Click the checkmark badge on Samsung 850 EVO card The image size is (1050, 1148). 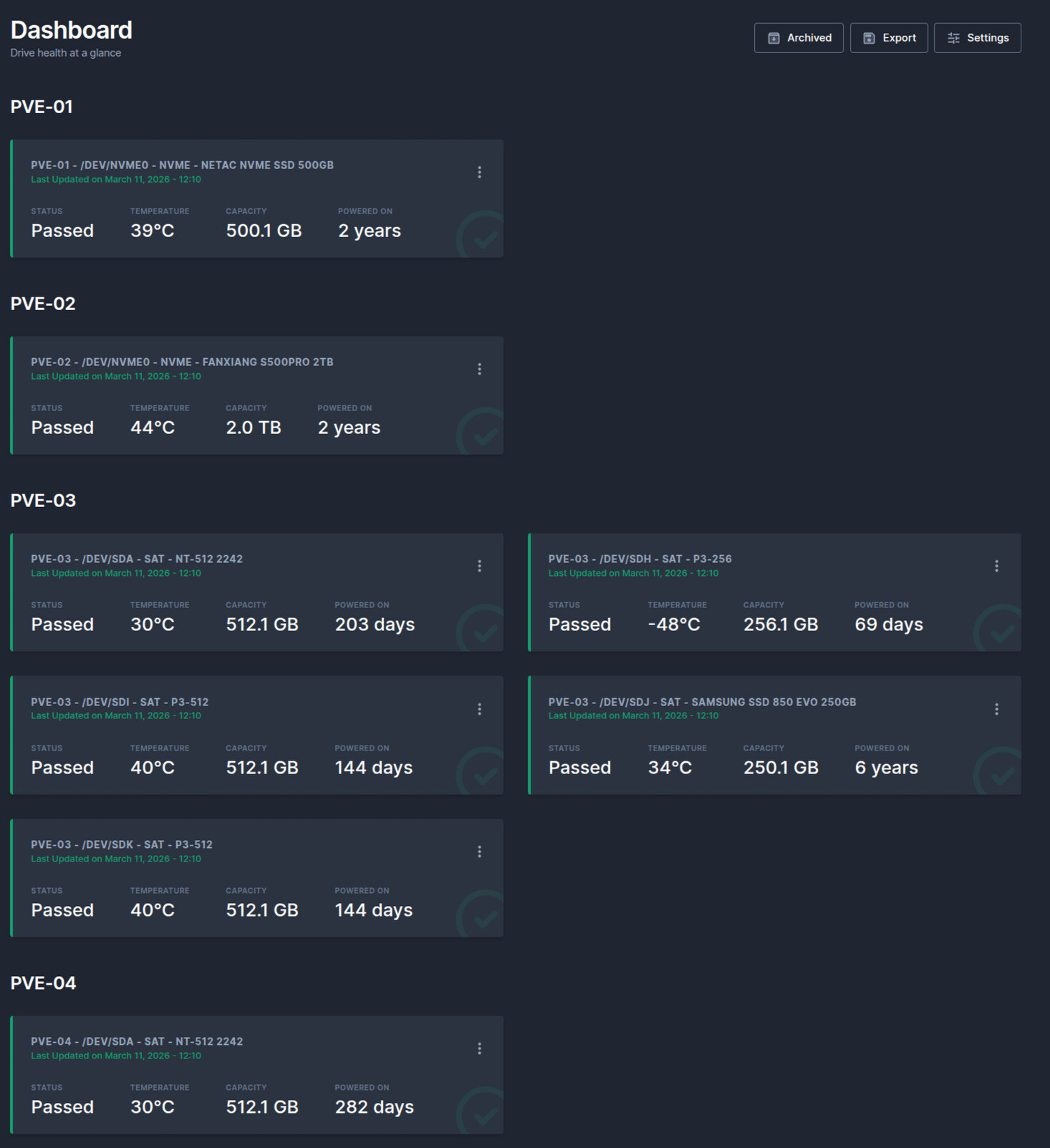[1000, 772]
